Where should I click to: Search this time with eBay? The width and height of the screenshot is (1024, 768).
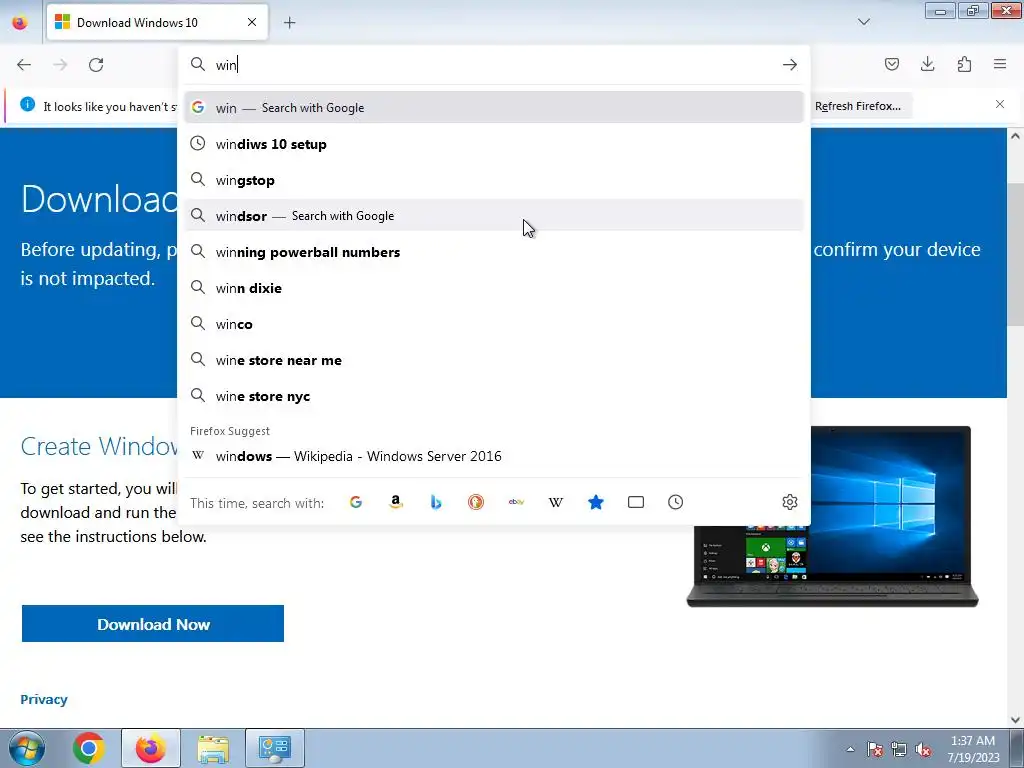[x=516, y=502]
